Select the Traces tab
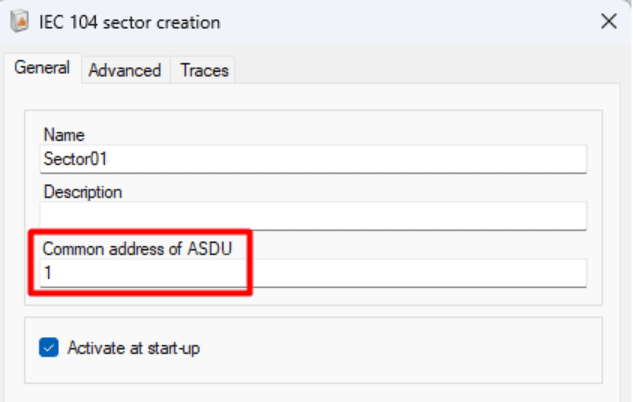 [x=205, y=70]
